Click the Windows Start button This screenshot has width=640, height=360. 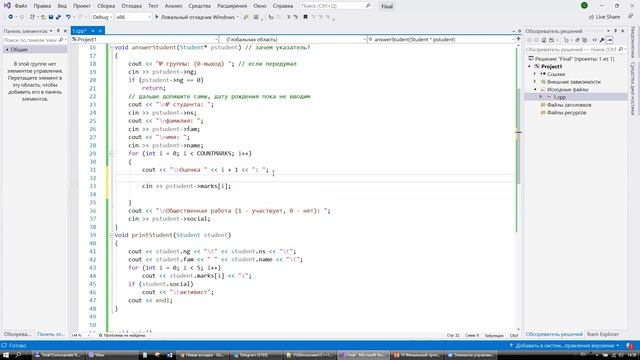click(6, 355)
